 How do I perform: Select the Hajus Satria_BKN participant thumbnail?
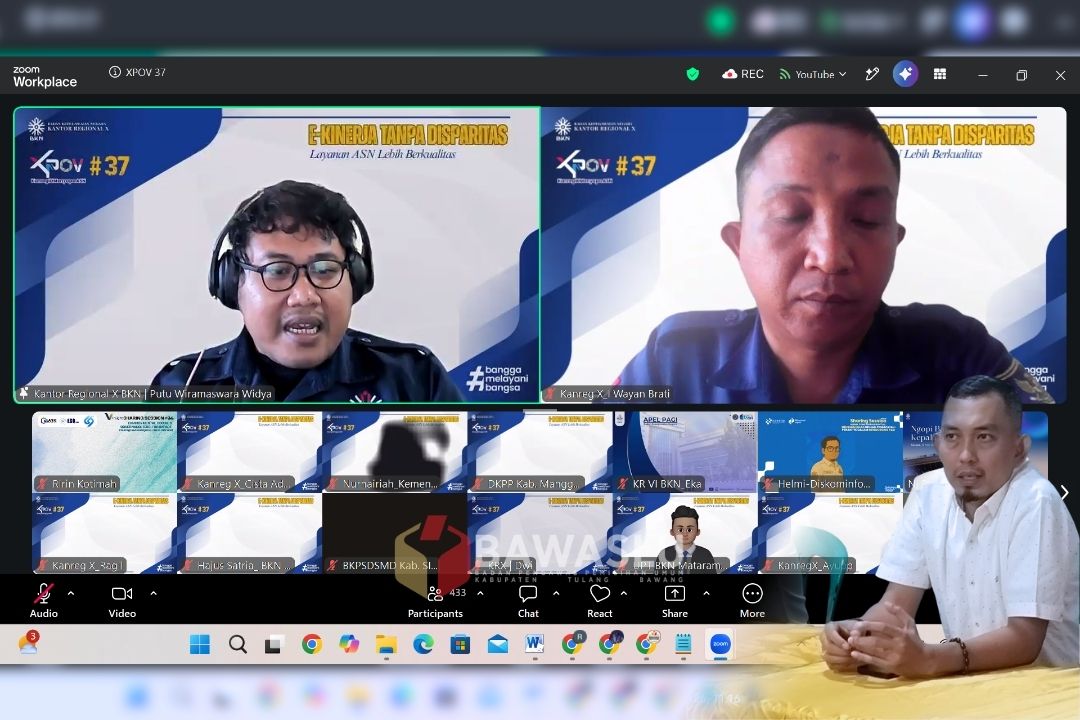pos(249,533)
